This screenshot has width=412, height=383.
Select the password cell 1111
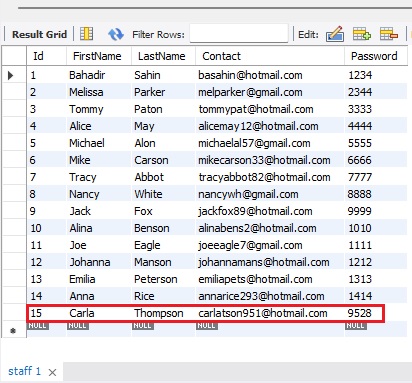376,245
